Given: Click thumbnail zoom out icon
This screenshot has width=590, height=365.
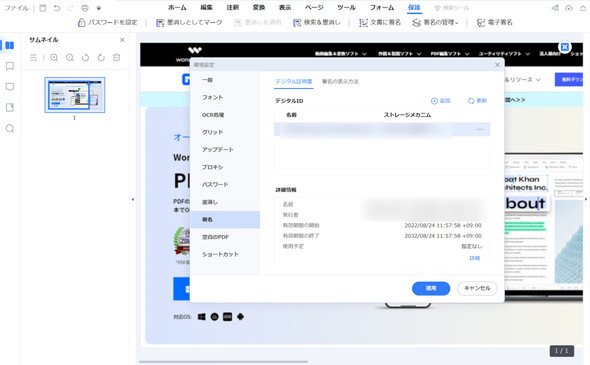Looking at the screenshot, I should (x=70, y=58).
